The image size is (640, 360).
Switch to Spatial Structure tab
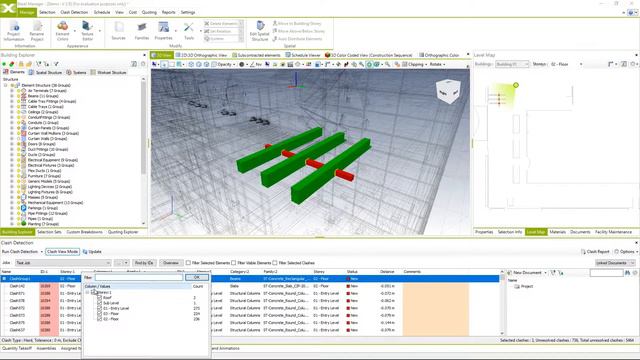(45, 73)
